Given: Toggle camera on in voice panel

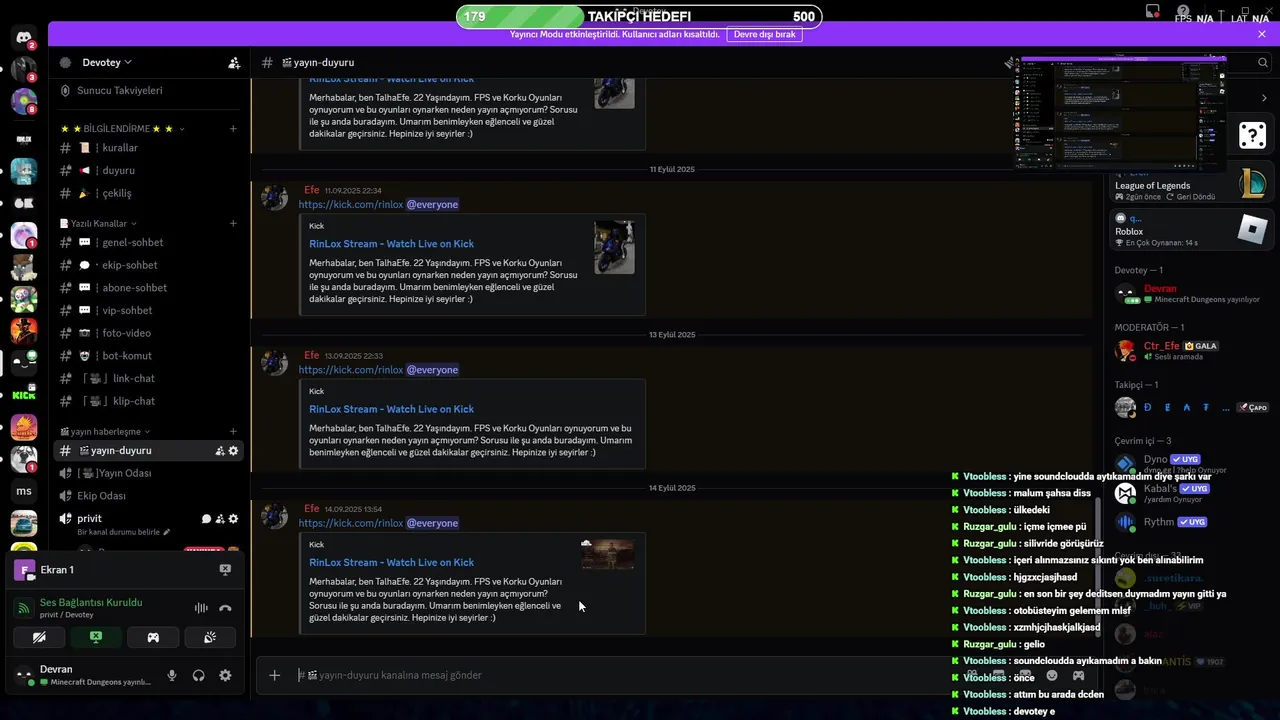Looking at the screenshot, I should coord(39,637).
